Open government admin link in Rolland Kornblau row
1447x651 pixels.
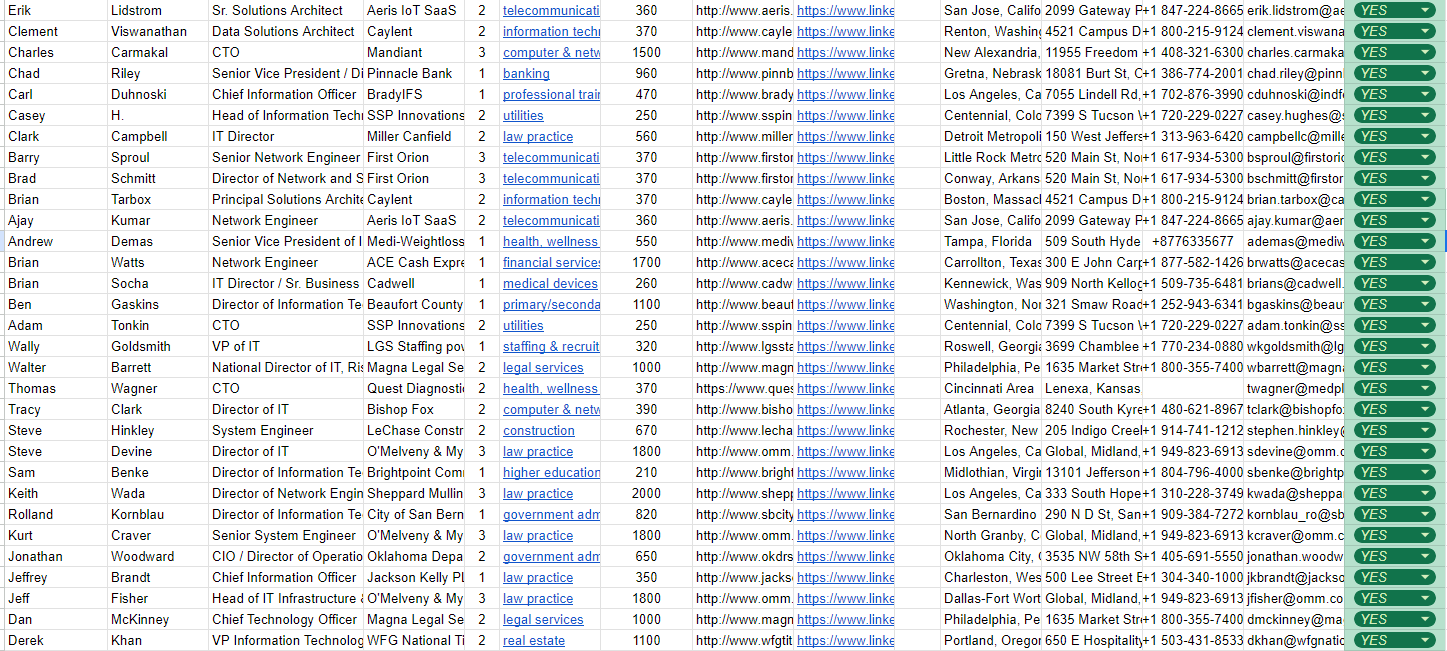coord(551,514)
